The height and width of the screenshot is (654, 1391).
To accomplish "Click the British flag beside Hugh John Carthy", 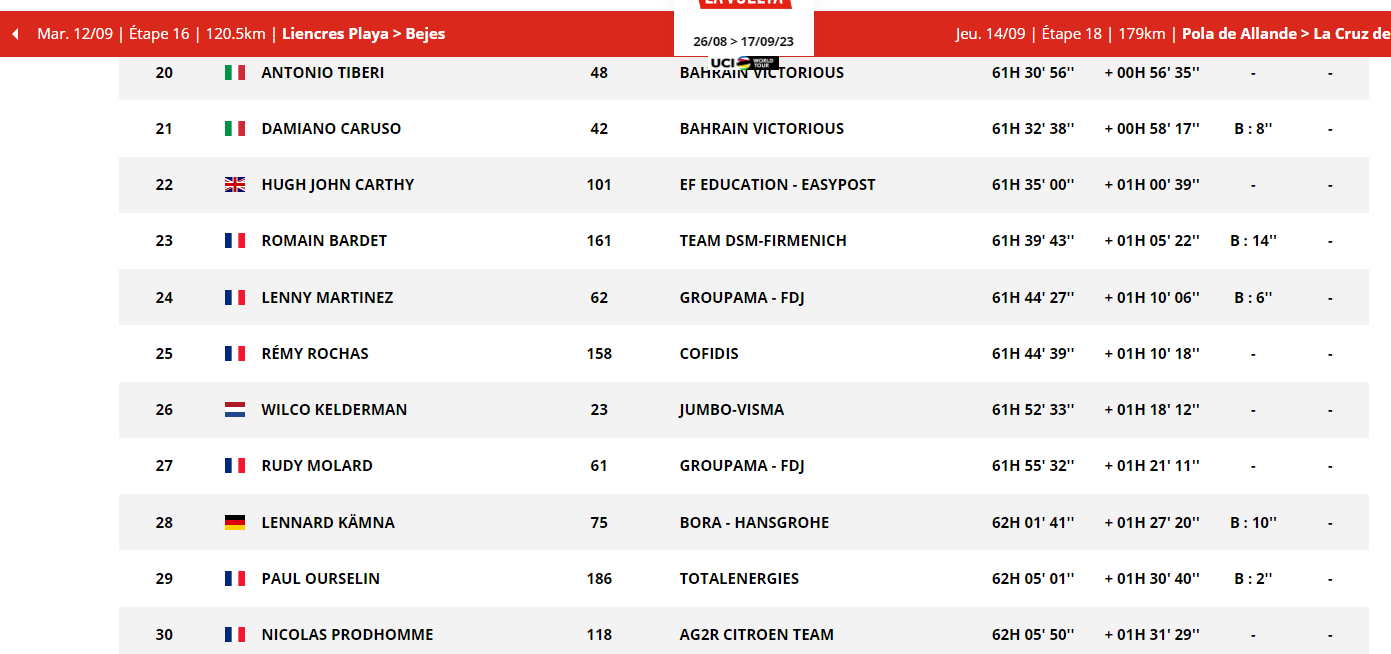I will [x=235, y=184].
